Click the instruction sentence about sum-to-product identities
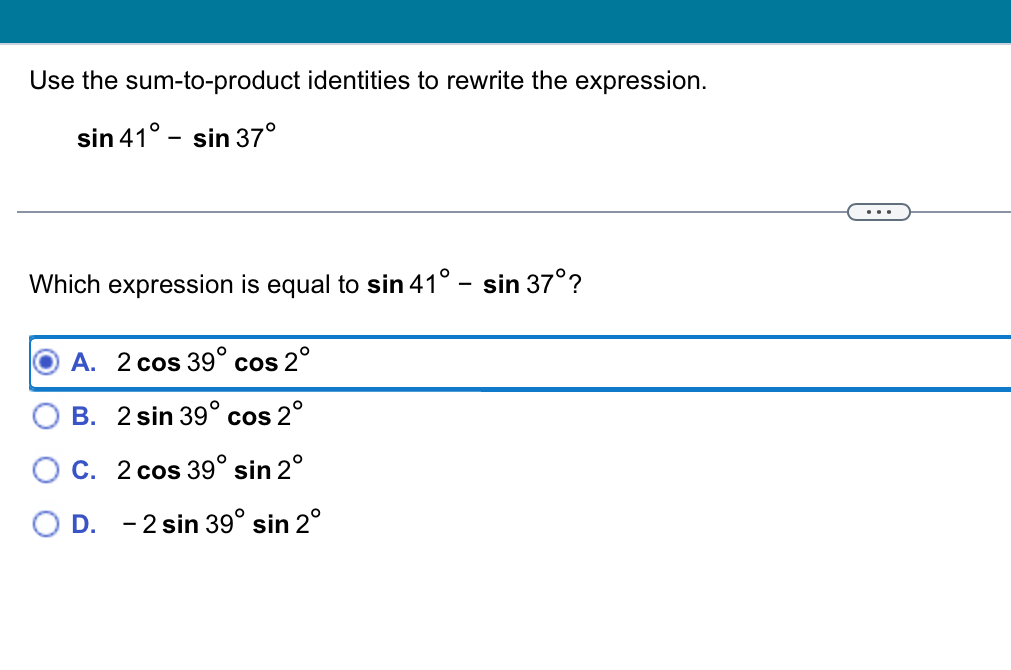Image resolution: width=1011 pixels, height=670 pixels. [368, 81]
